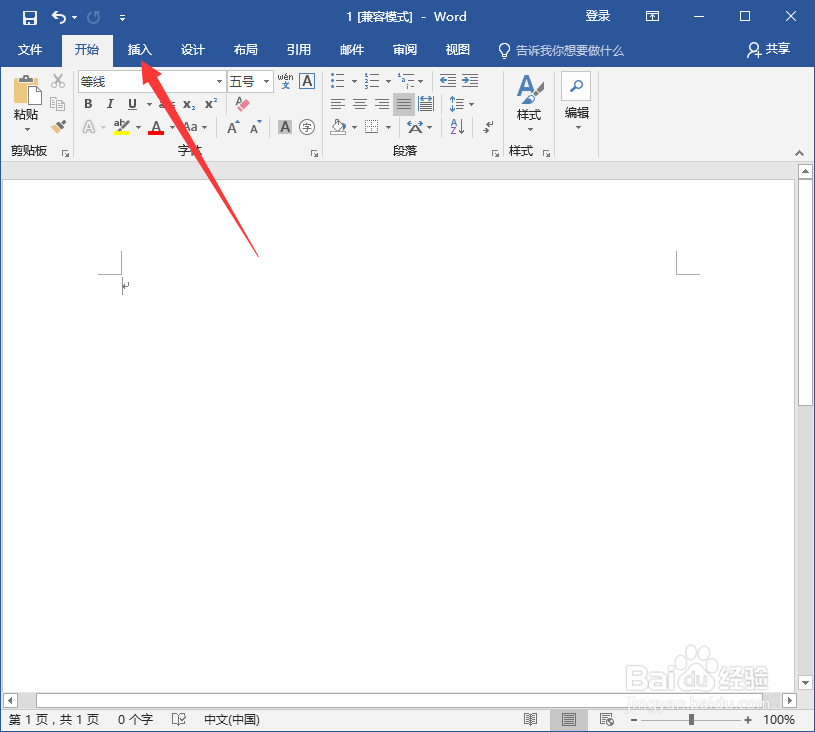Click the Clear Formatting eraser icon

242,104
